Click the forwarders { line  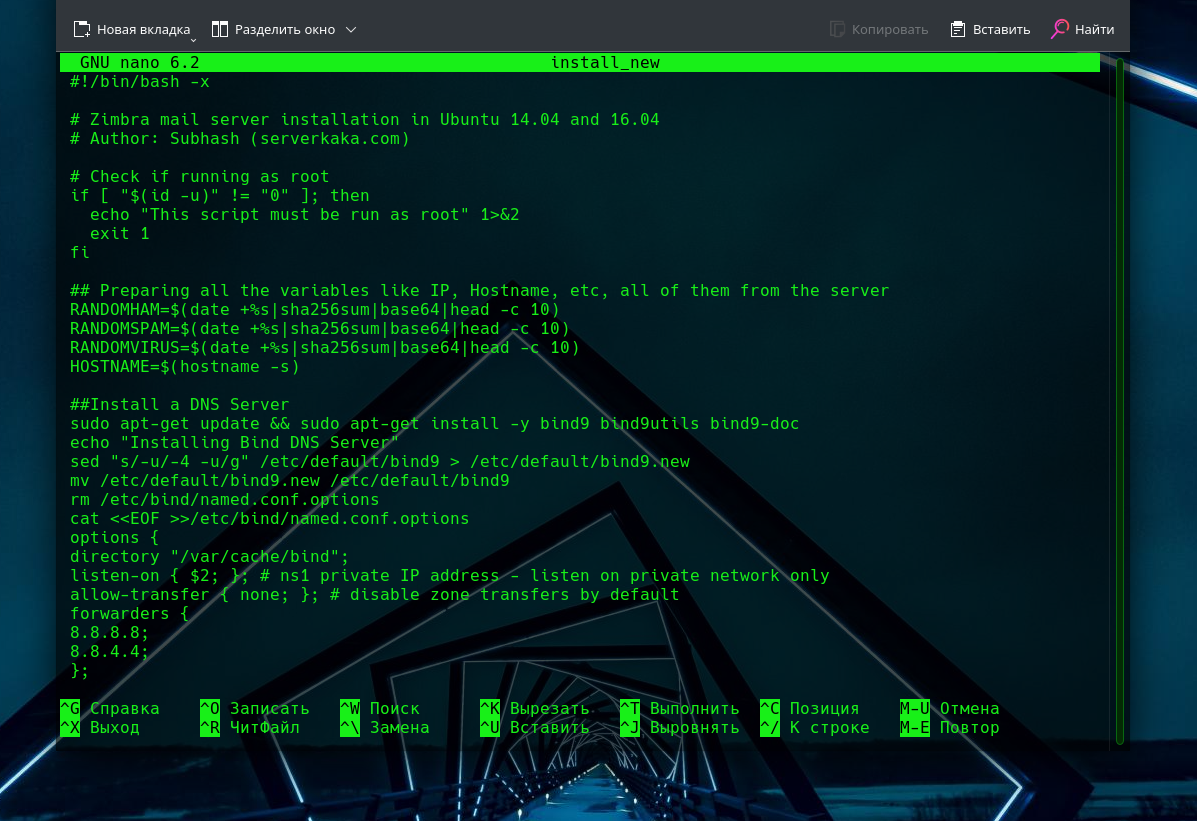130,614
